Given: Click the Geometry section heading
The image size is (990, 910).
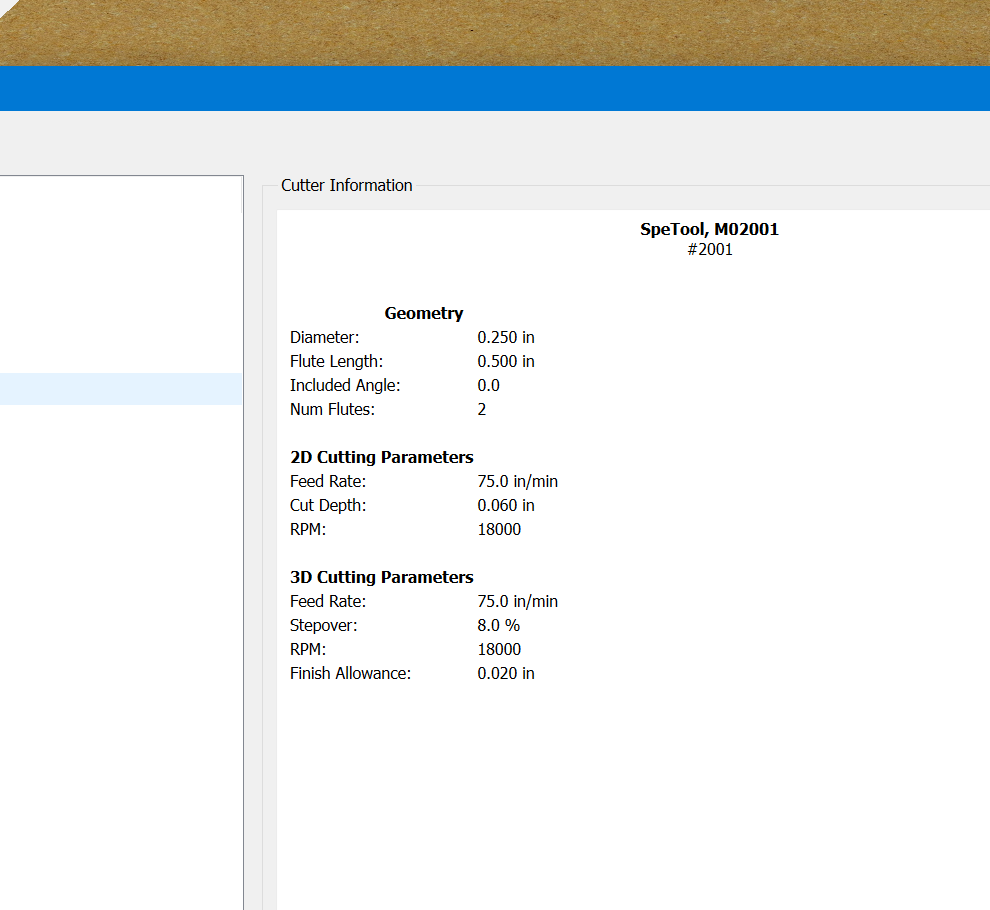Looking at the screenshot, I should pos(423,313).
